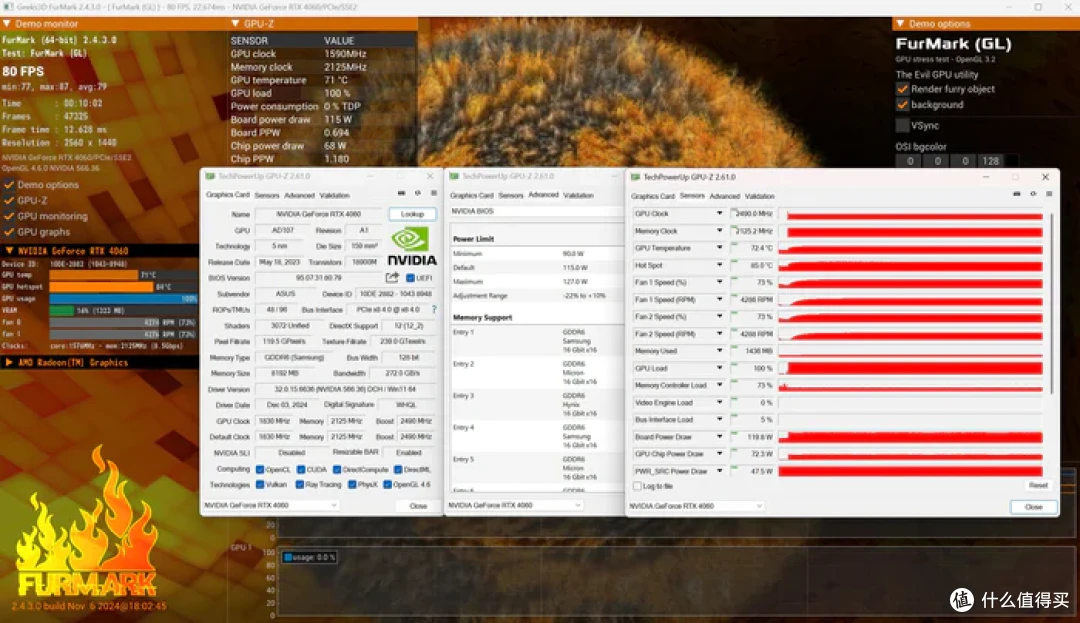Click the OSI bgcolor value 128 field
This screenshot has height=623, width=1080.
click(990, 160)
